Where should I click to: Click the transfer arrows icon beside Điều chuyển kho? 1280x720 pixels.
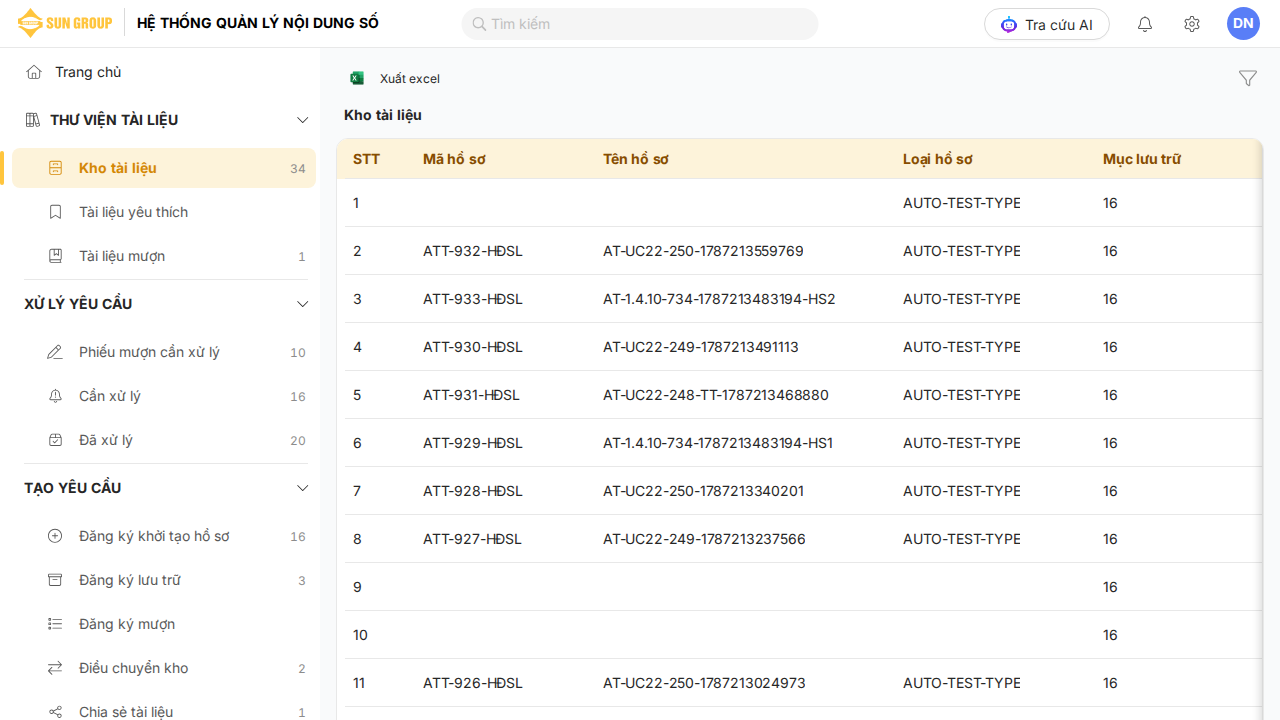point(56,668)
